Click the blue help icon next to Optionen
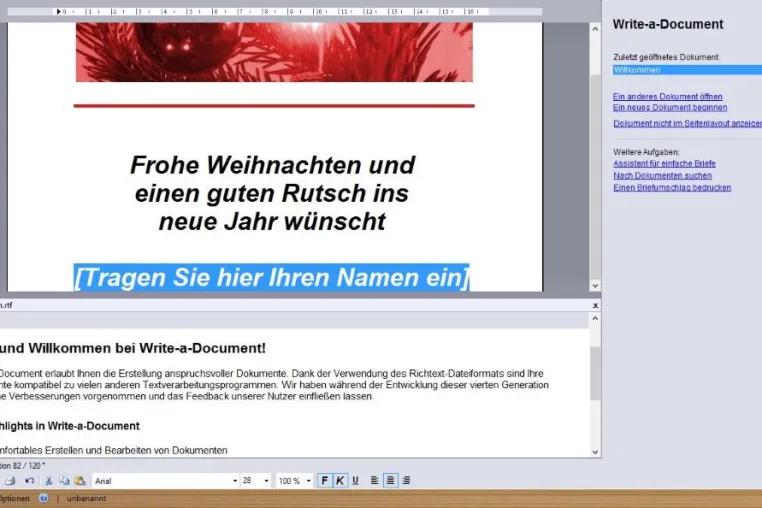Screen dimensions: 762x508 point(44,498)
